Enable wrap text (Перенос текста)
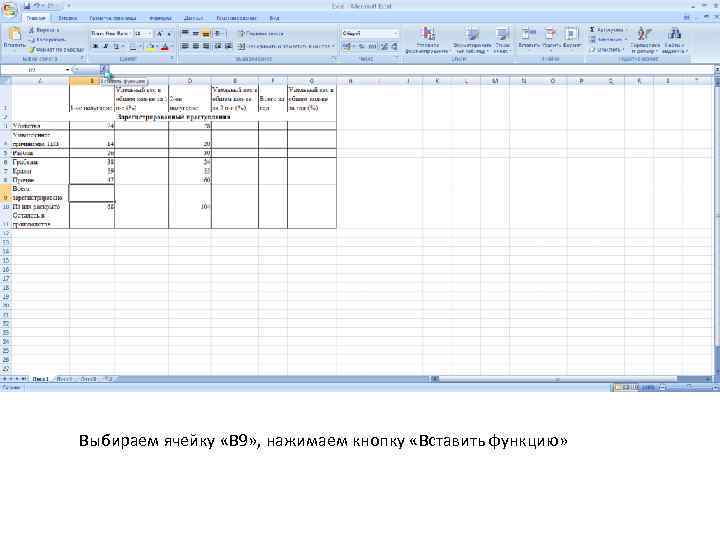720x540 pixels. 260,34
